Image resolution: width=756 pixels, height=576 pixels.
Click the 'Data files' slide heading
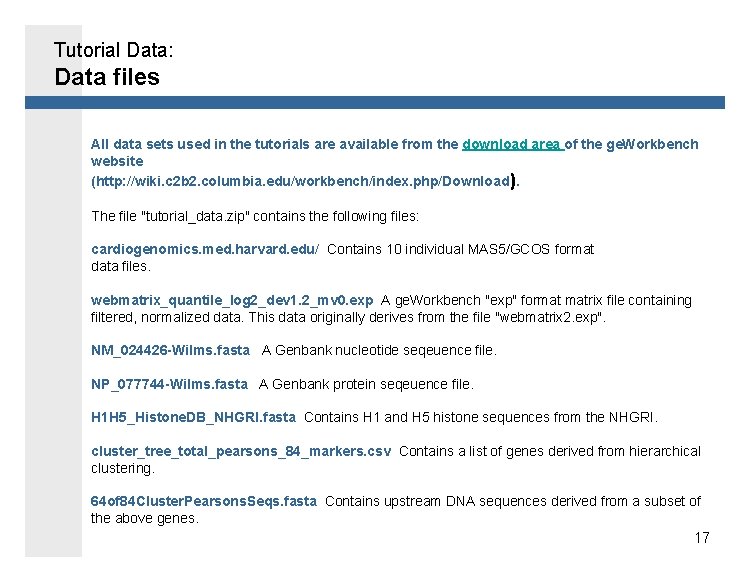107,77
